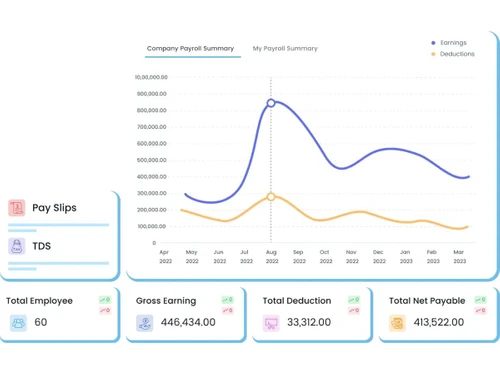Image resolution: width=500 pixels, height=375 pixels.
Task: Click red down-trend badge in Gross Earning card
Action: pos(228,310)
